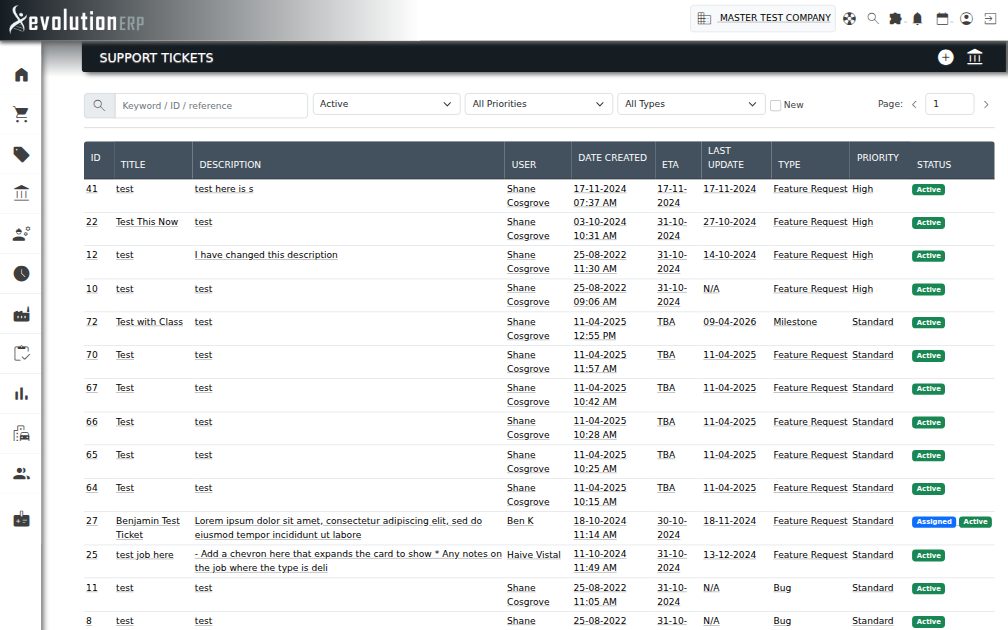This screenshot has width=1008, height=630.
Task: Add a new support ticket with plus icon
Action: [945, 57]
